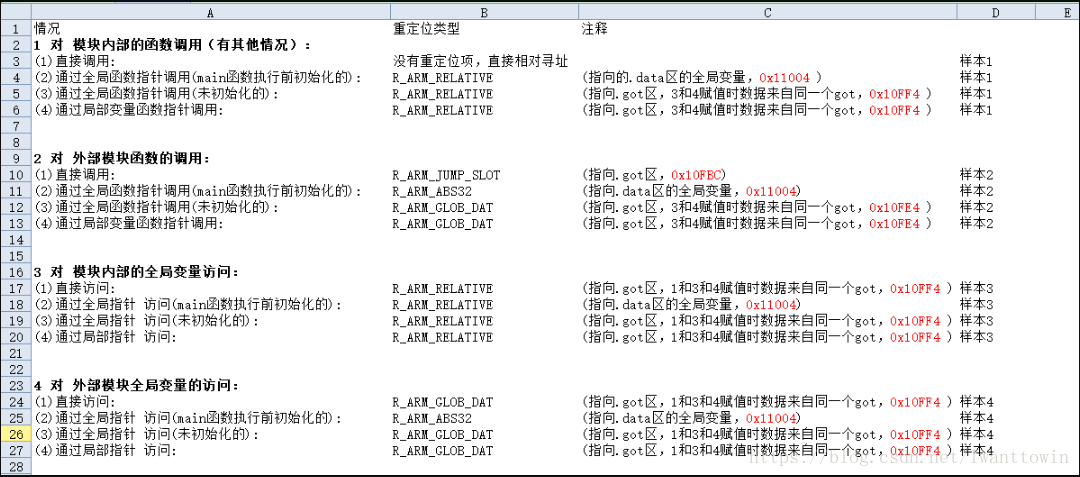Click note cell C17 with 0x10FF4
The height and width of the screenshot is (477, 1080).
[x=767, y=288]
